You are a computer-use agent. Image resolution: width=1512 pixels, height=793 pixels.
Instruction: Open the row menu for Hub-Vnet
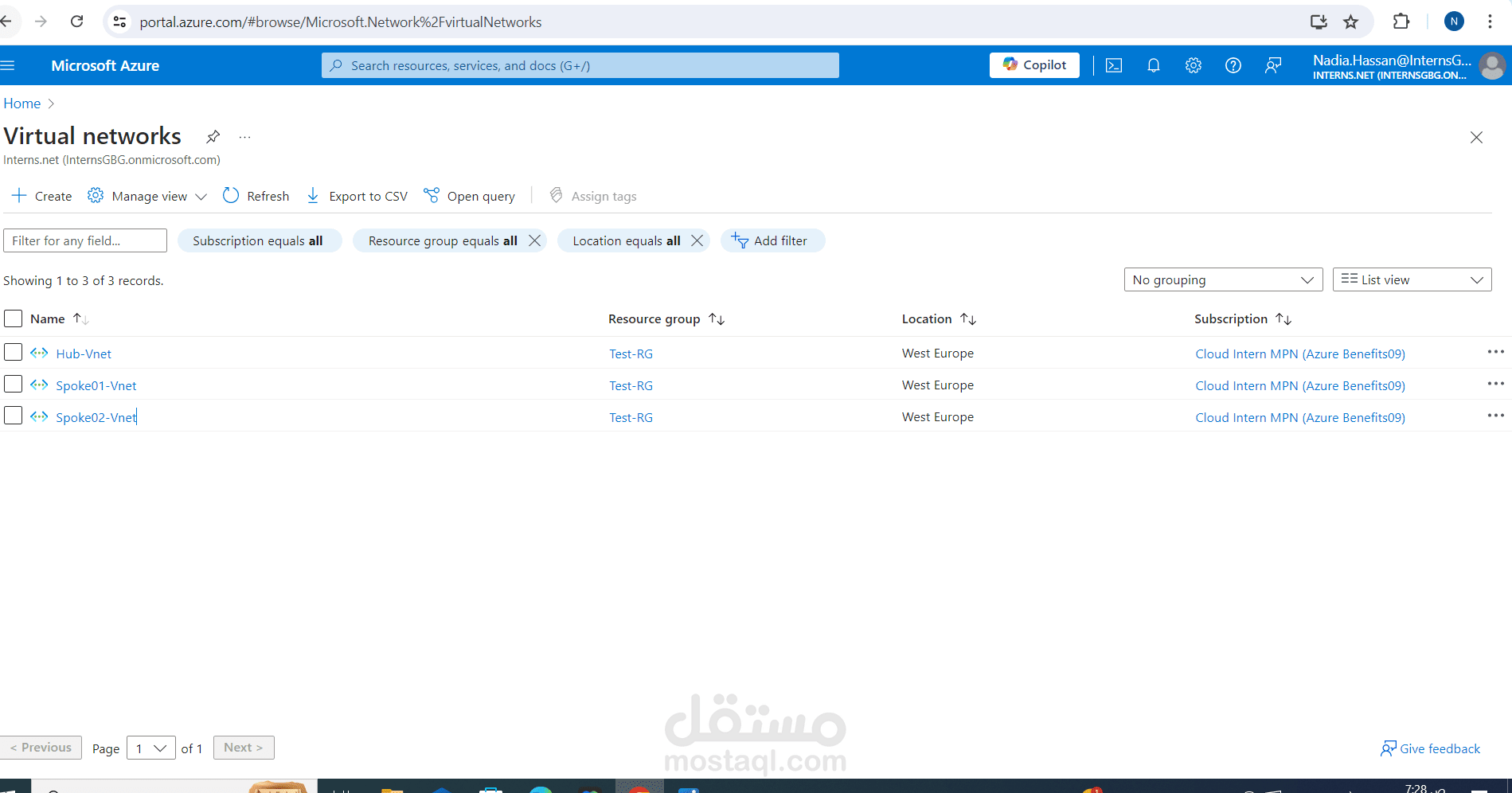[x=1495, y=352]
